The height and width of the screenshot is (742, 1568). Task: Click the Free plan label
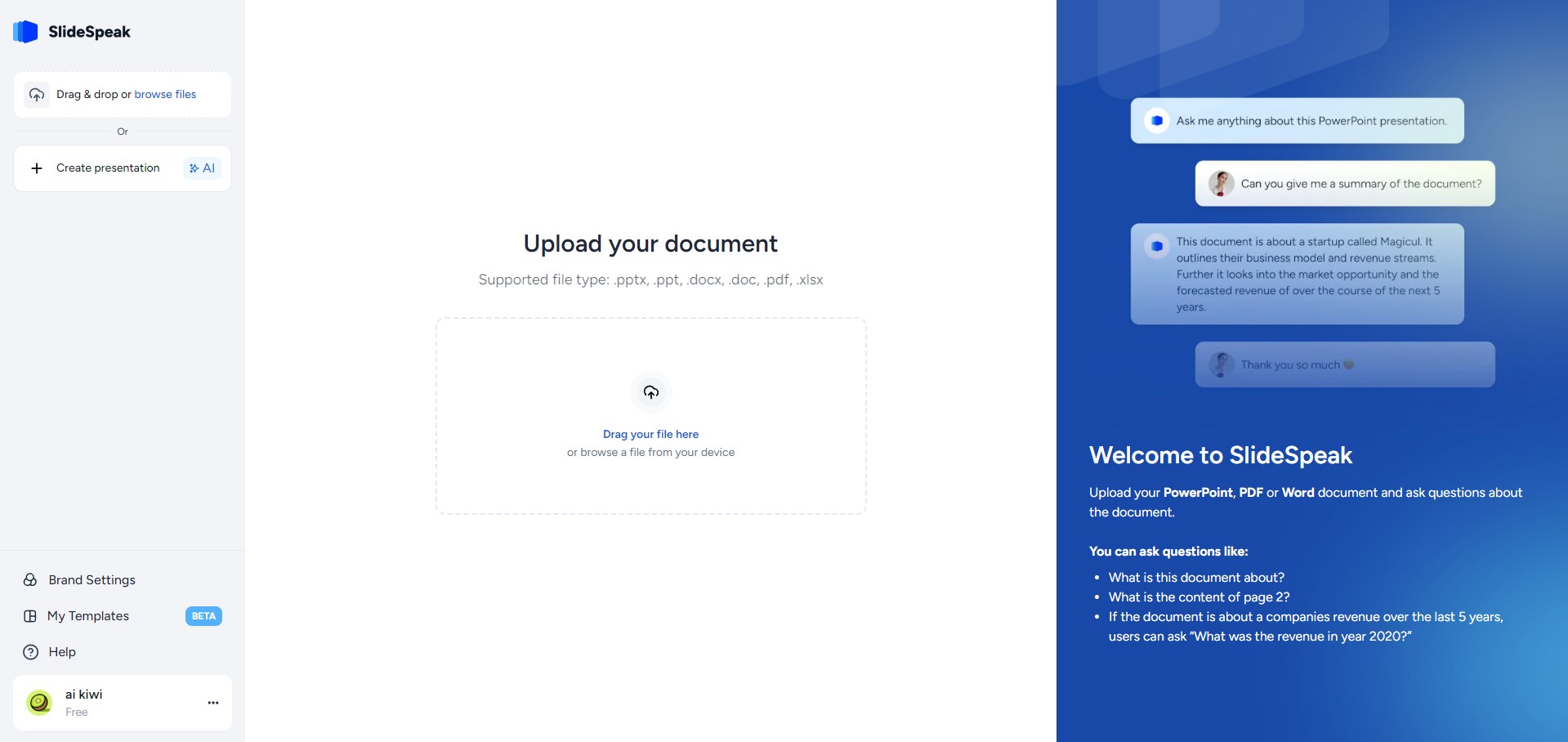tap(77, 713)
